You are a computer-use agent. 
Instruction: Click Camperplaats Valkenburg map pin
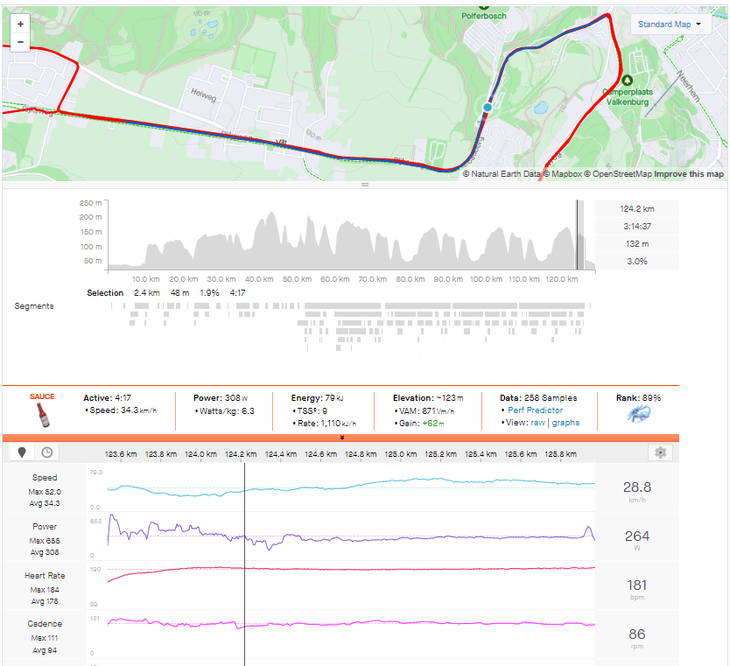point(626,80)
